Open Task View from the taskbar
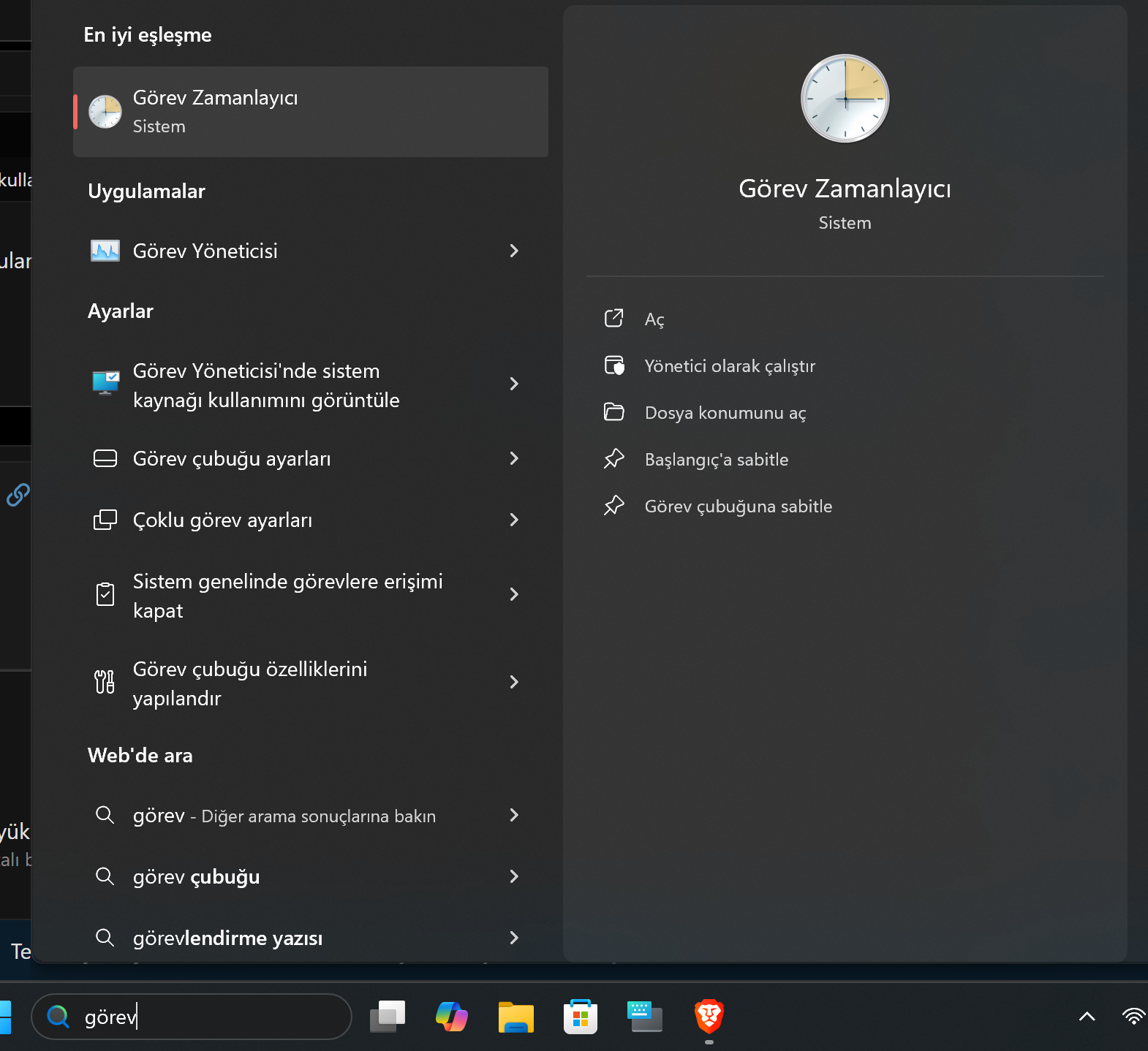The image size is (1148, 1051). [388, 1017]
